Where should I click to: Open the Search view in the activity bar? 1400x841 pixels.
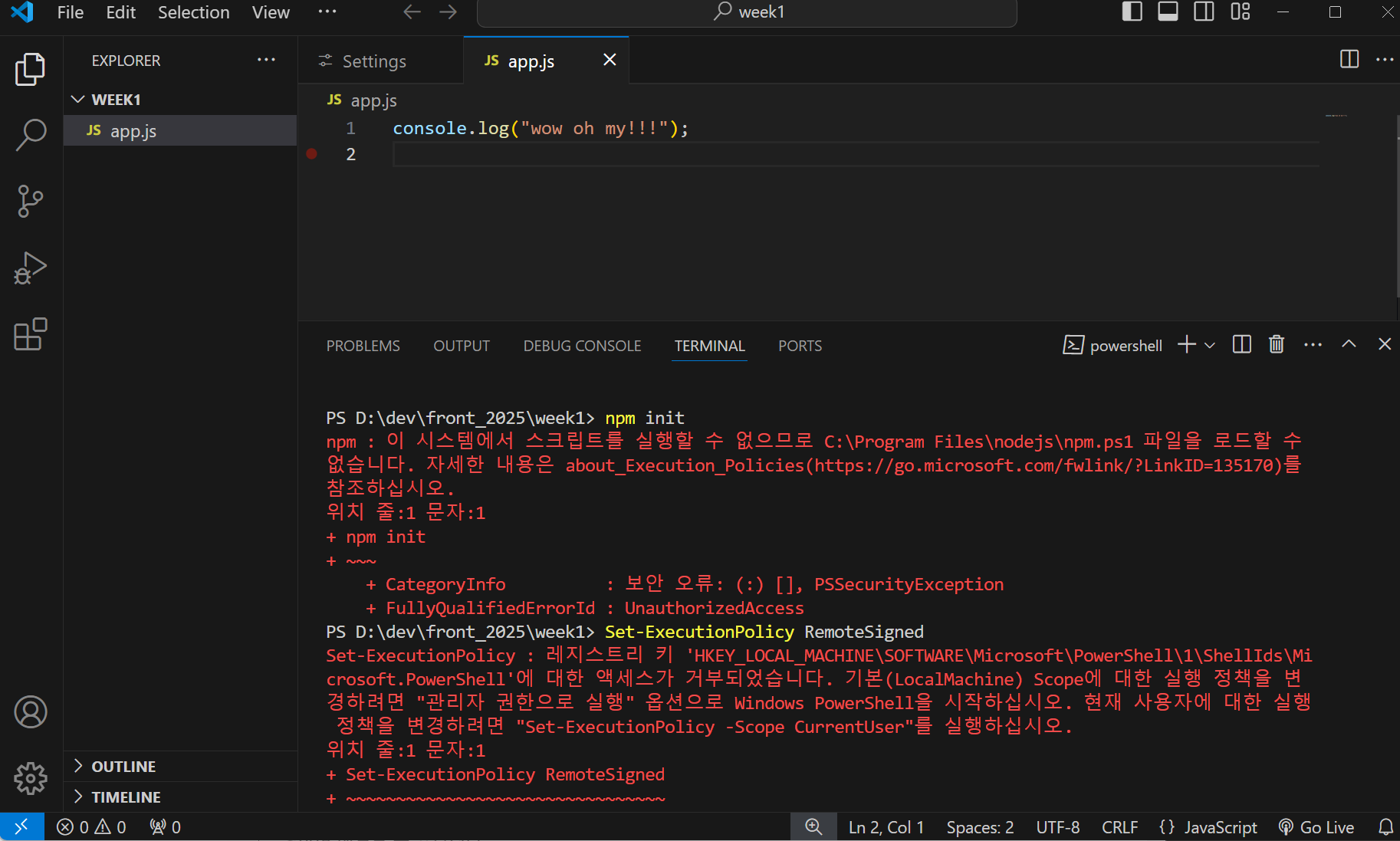coord(30,134)
